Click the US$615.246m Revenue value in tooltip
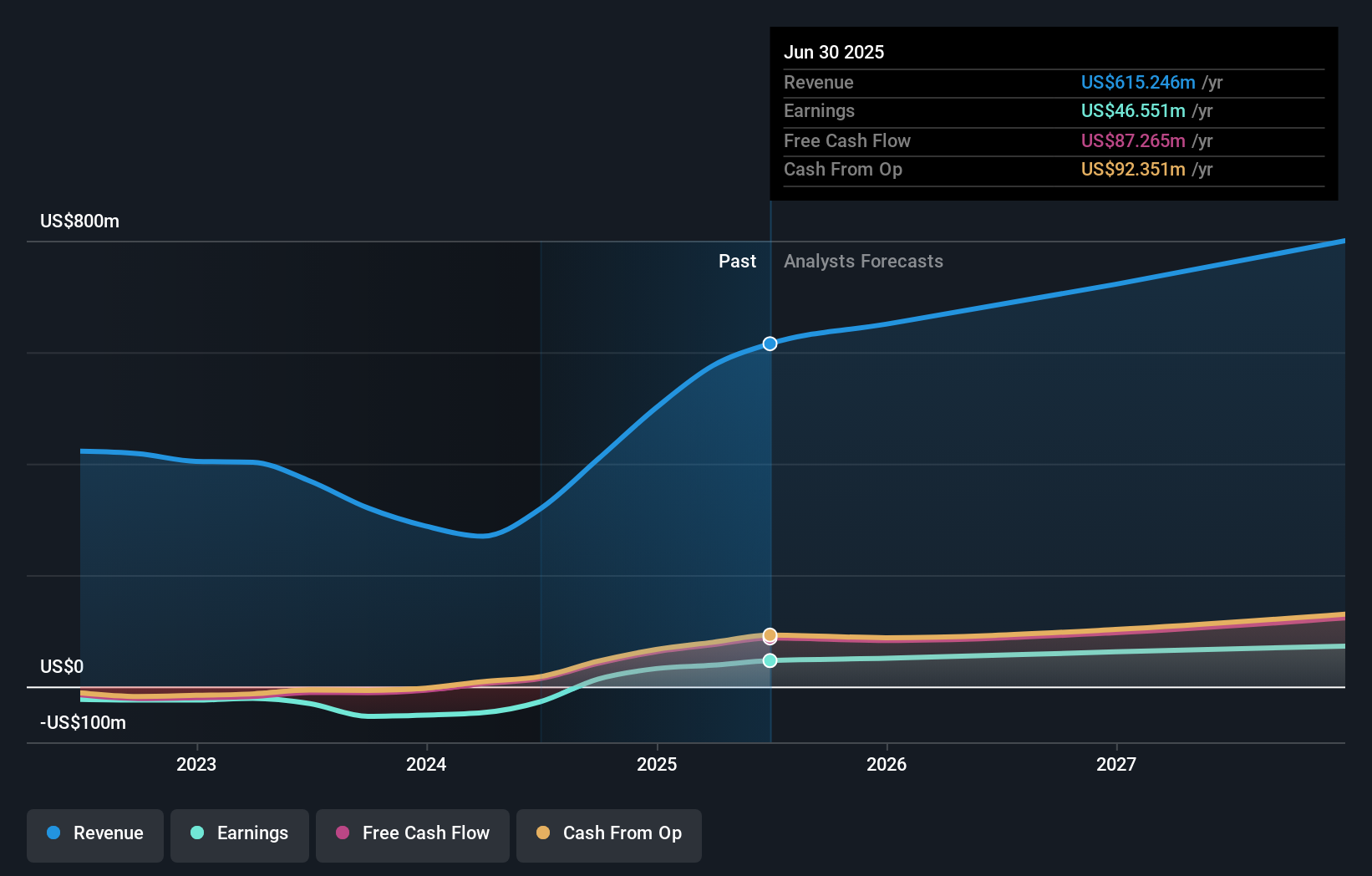 click(1137, 82)
